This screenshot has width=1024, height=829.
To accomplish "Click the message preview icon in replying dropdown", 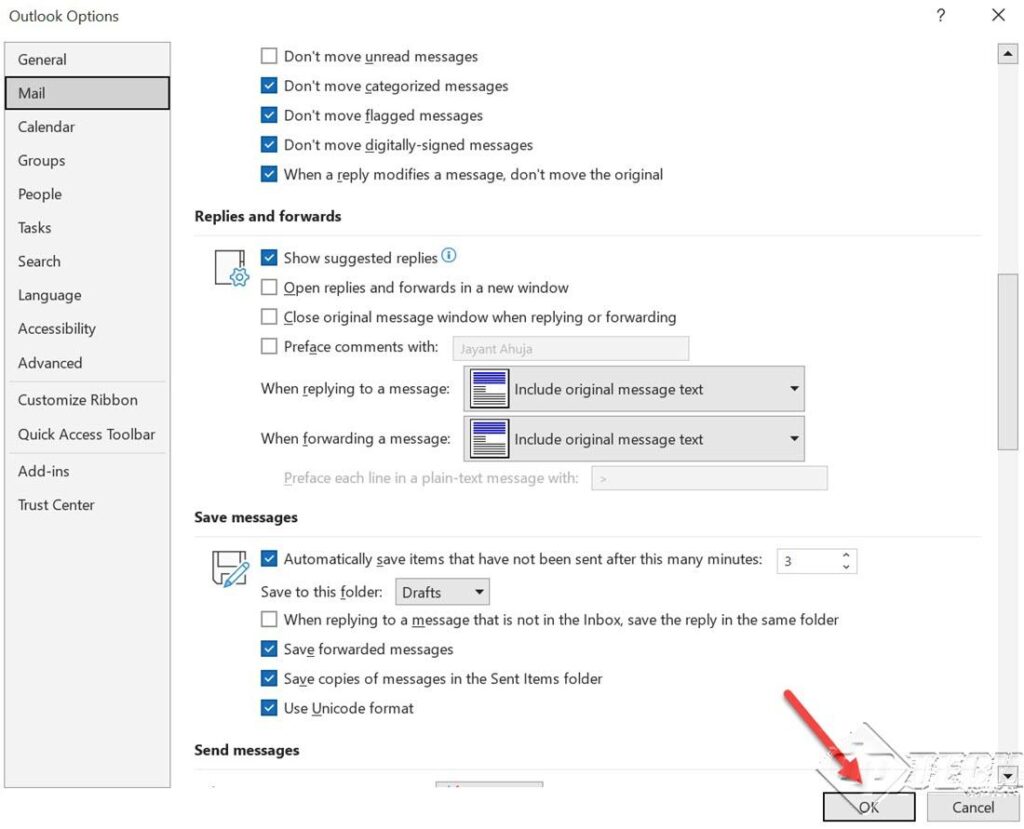I will coord(487,388).
